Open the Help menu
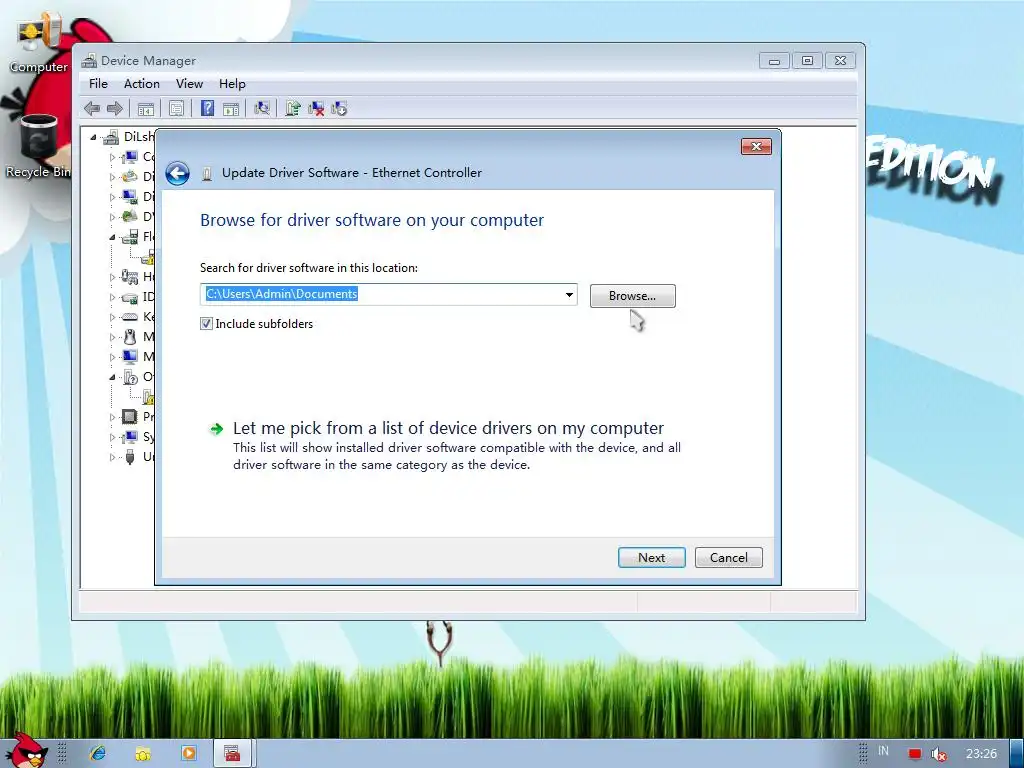The width and height of the screenshot is (1024, 768). [x=232, y=84]
